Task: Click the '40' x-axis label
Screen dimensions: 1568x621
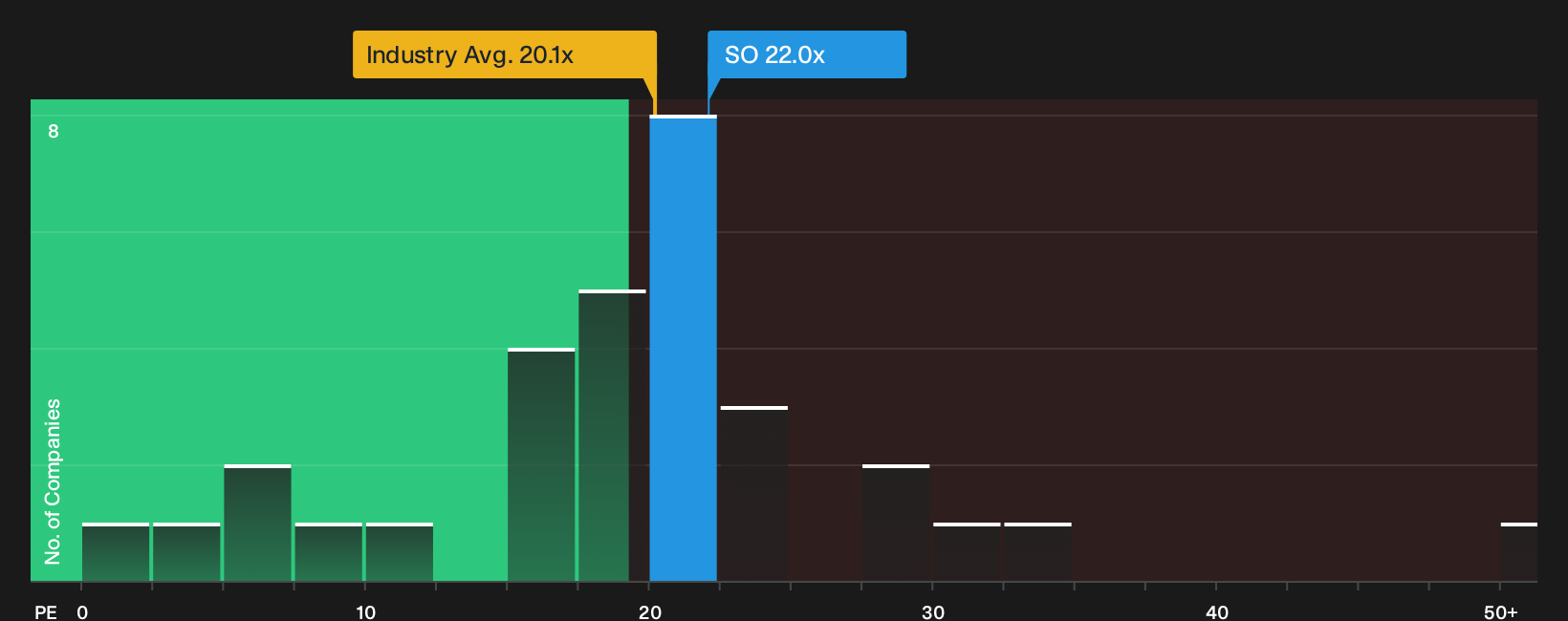Action: coord(1217,611)
